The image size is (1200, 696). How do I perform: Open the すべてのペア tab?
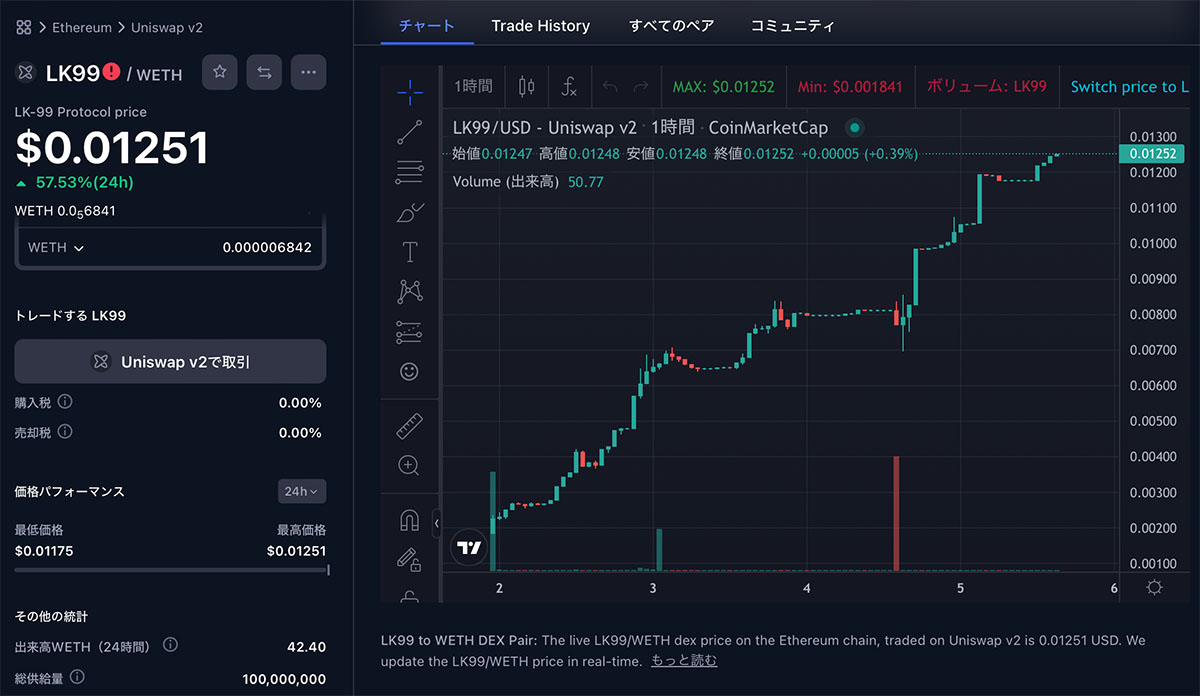(671, 26)
